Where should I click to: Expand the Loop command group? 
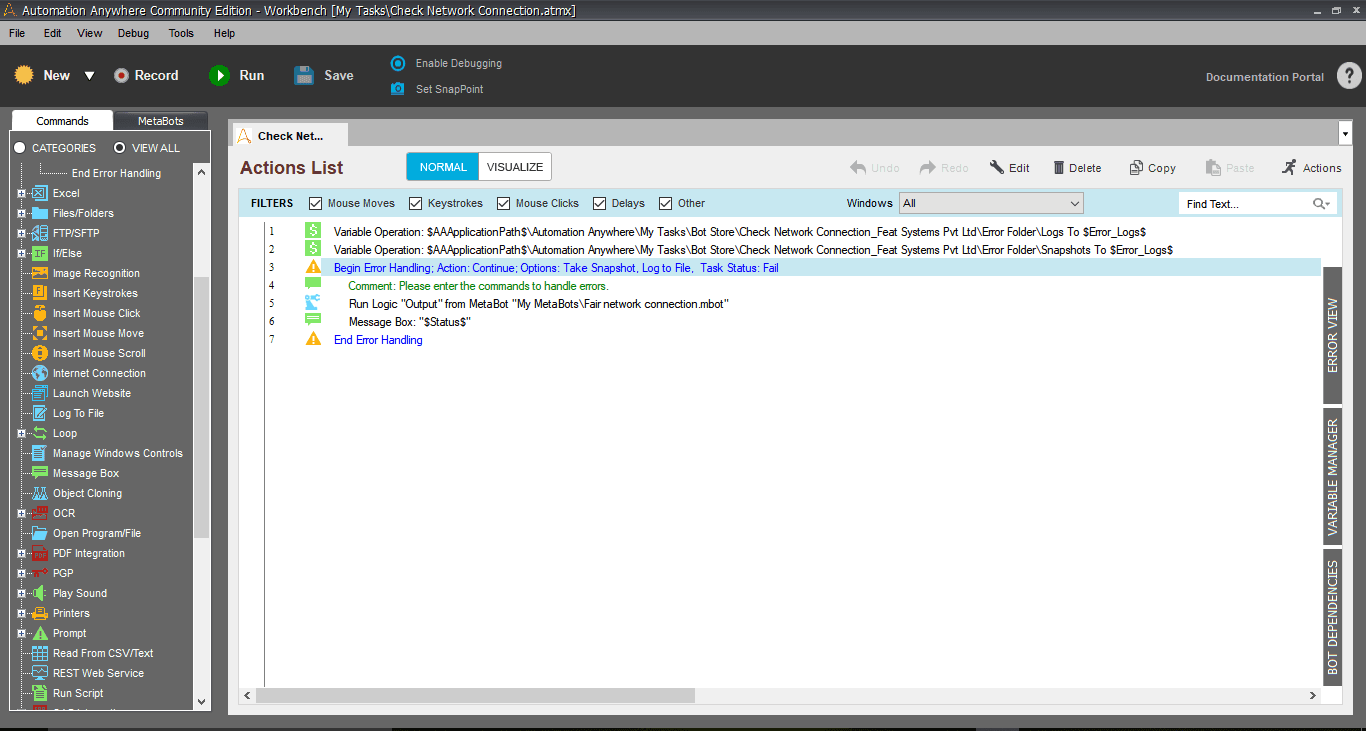coord(21,433)
